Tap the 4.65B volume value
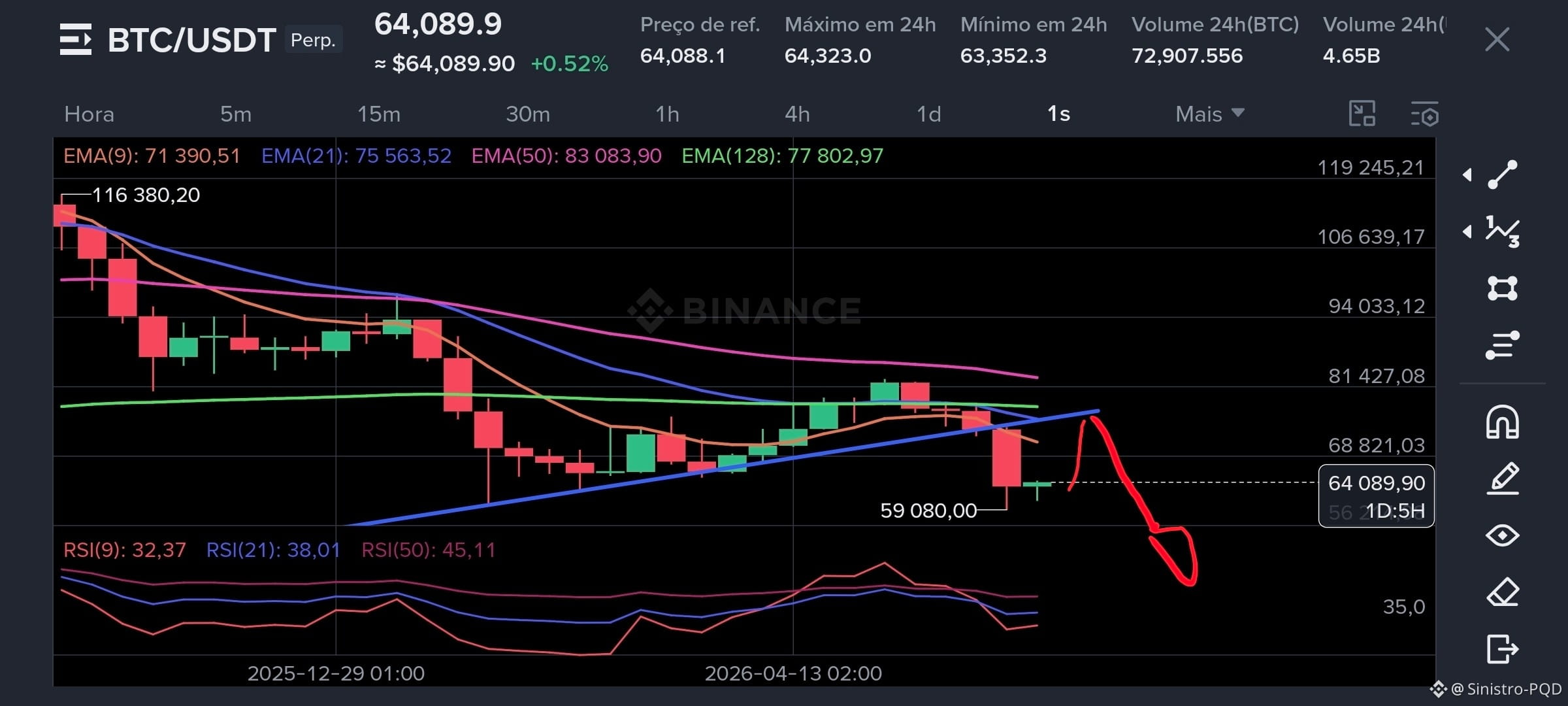Image resolution: width=1568 pixels, height=706 pixels. tap(1351, 56)
